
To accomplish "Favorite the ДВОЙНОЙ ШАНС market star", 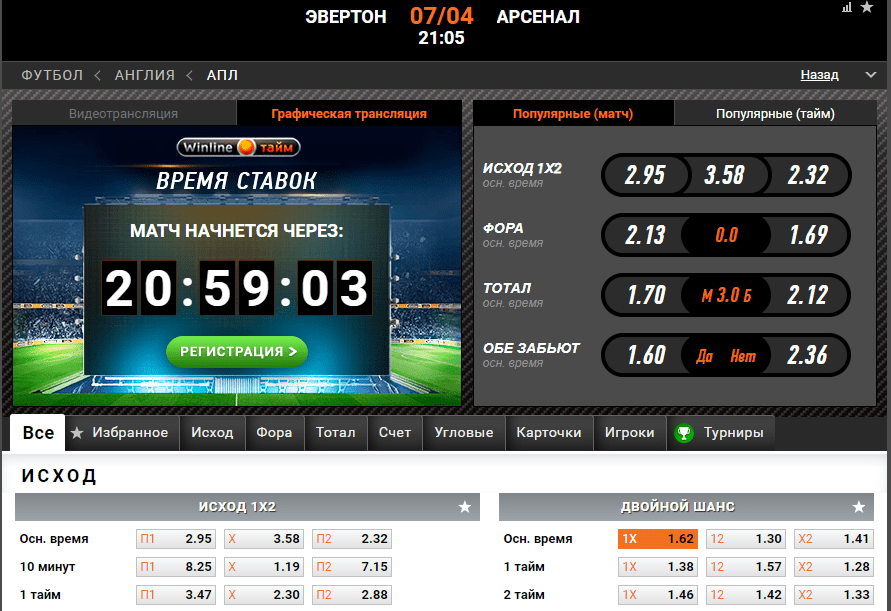I will click(859, 507).
